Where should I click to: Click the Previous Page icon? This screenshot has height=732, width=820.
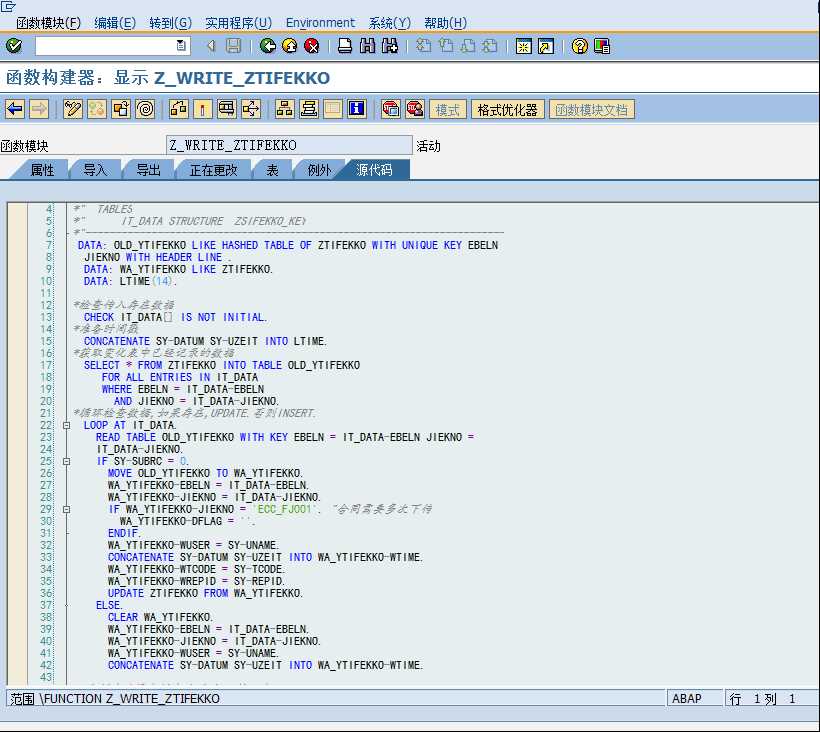tap(446, 46)
